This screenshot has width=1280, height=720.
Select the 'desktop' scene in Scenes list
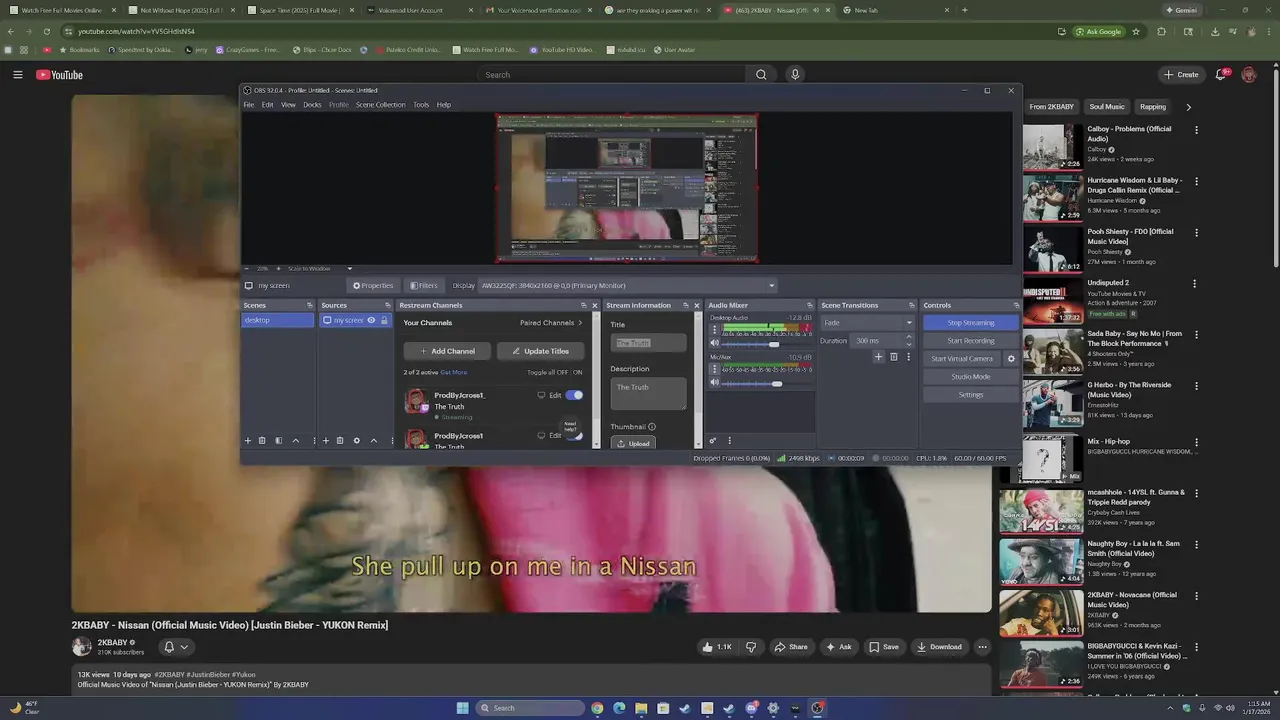coord(278,320)
